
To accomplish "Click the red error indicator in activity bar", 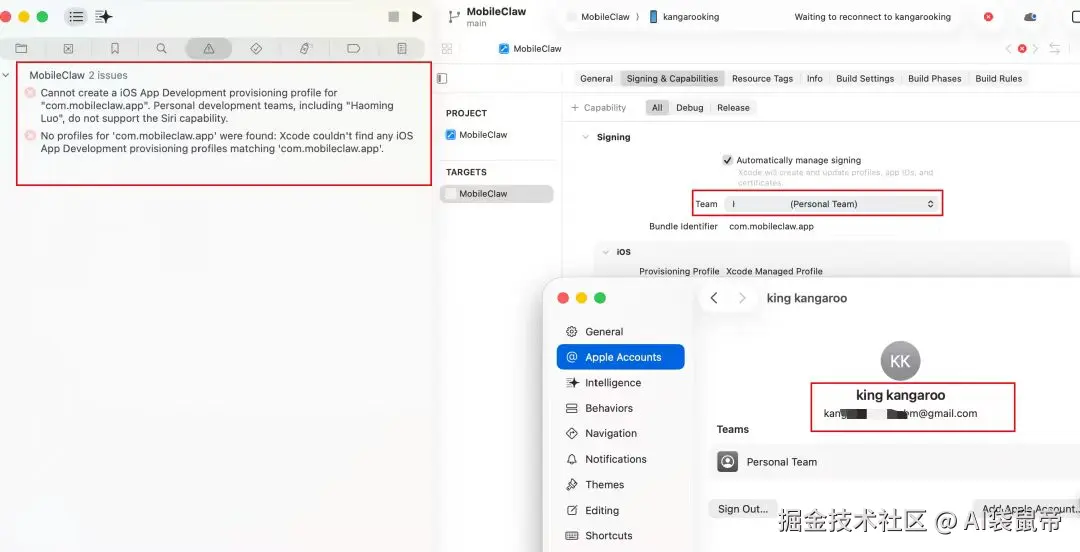I will 988,17.
